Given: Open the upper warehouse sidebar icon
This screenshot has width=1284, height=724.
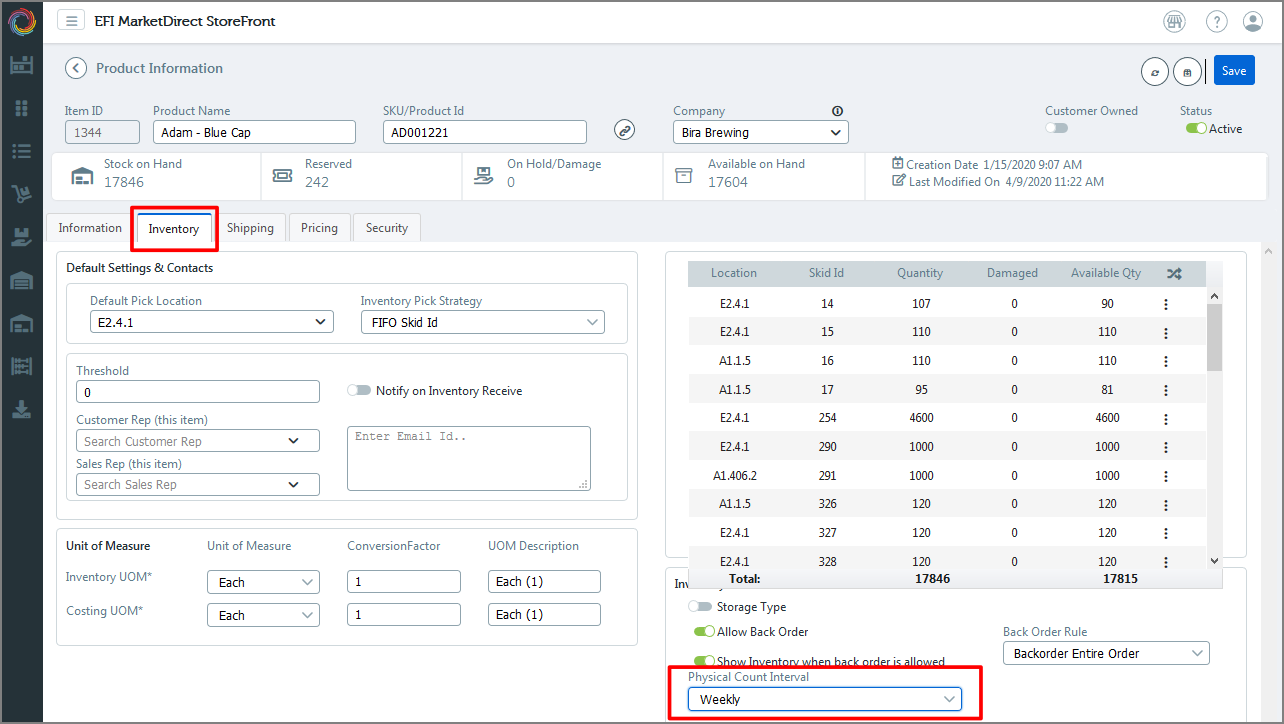Looking at the screenshot, I should pos(21,281).
